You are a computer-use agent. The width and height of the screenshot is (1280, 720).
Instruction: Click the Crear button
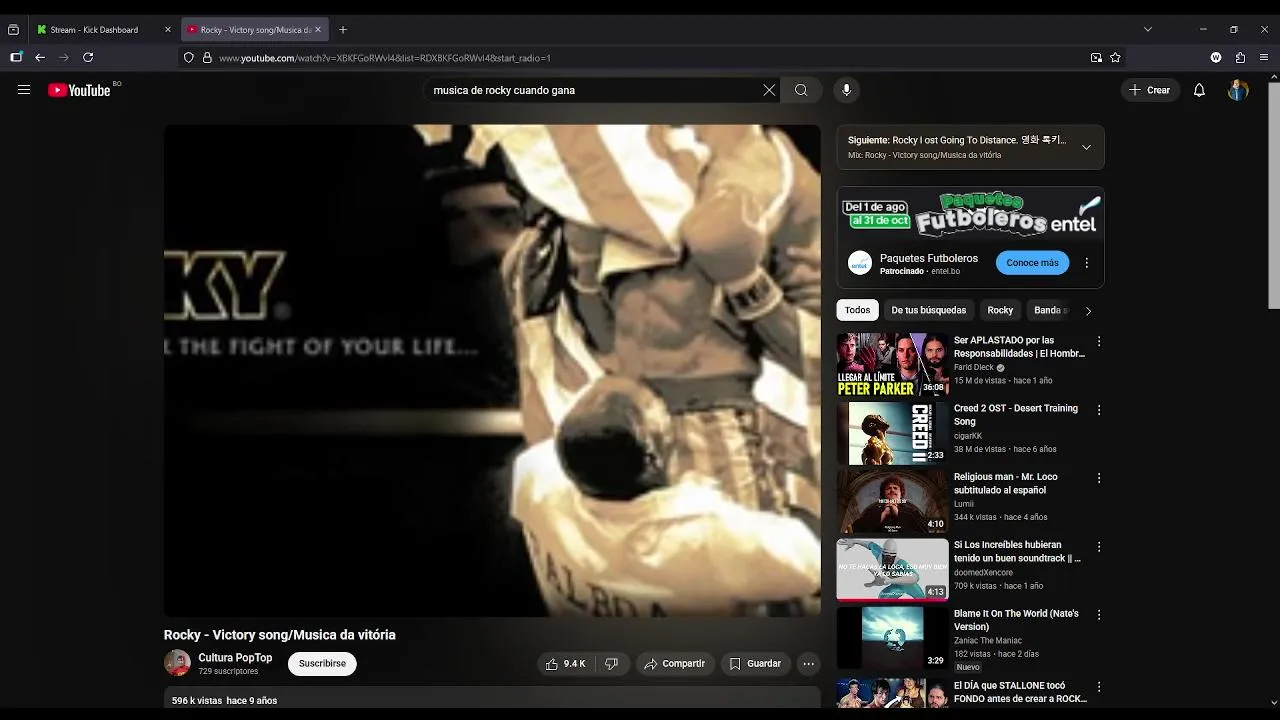tap(1149, 90)
